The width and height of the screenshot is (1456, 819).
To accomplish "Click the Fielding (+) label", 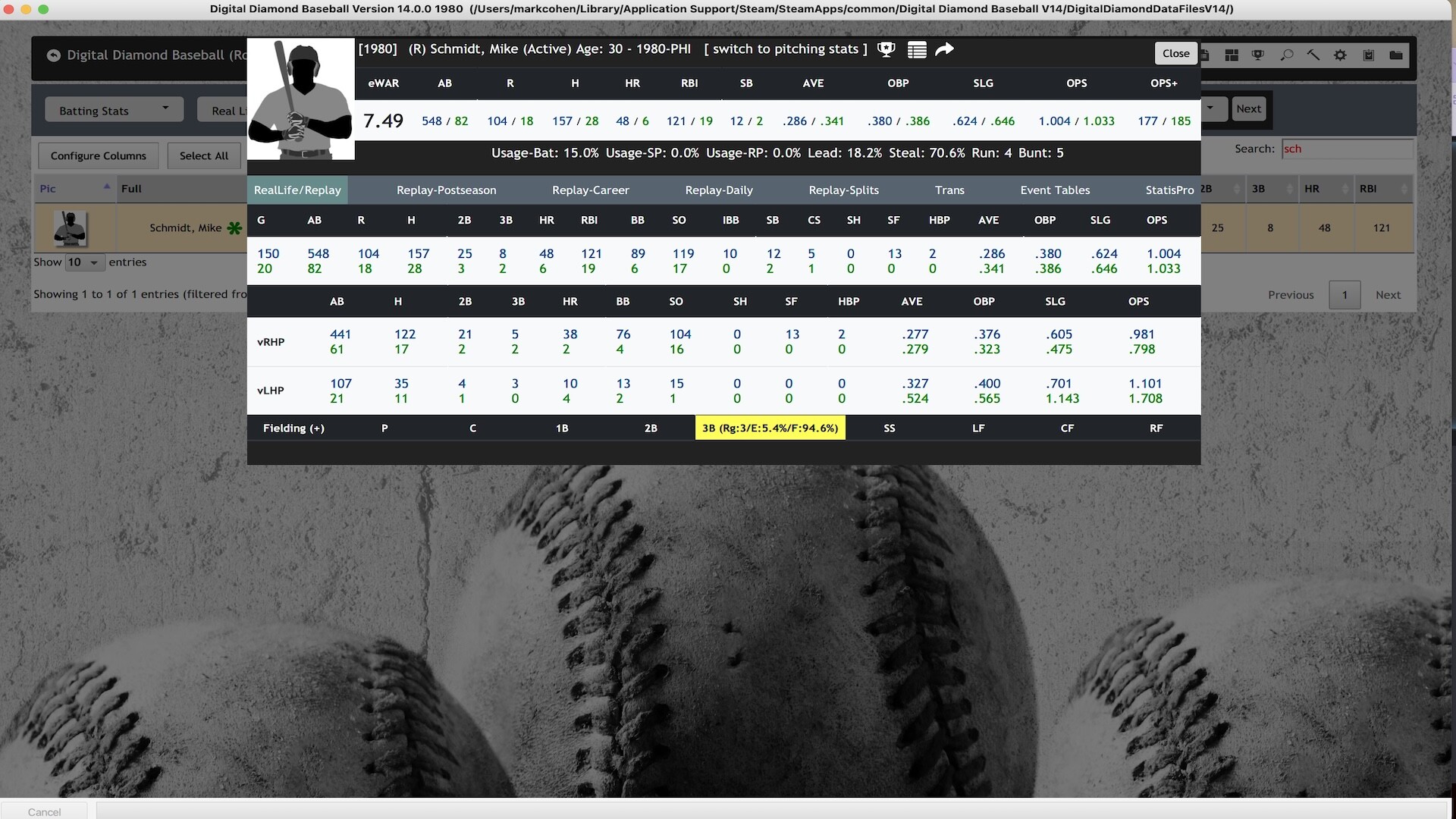I will tap(293, 428).
